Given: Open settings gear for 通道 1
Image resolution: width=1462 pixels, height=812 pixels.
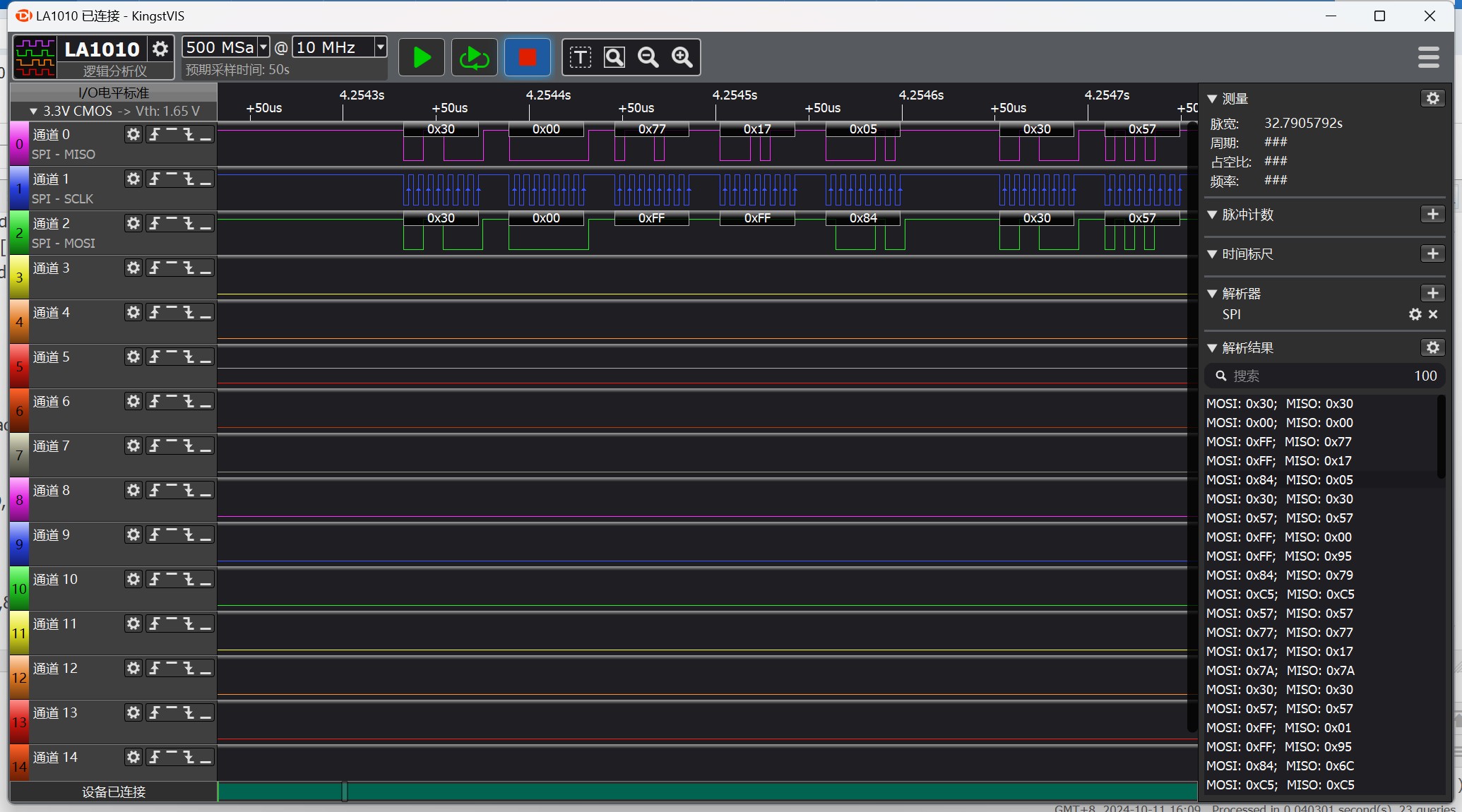Looking at the screenshot, I should pos(133,179).
